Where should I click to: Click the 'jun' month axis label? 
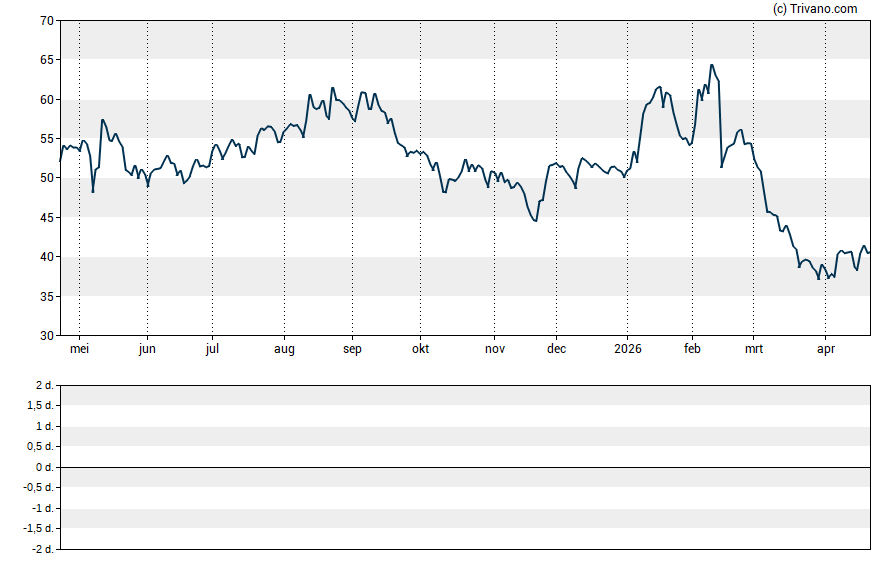(x=147, y=349)
